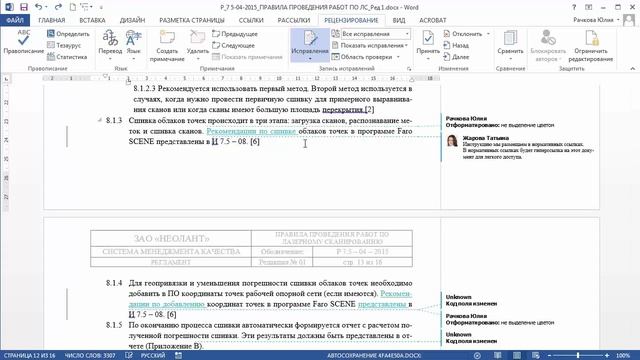The image size is (640, 360).
Task: Switch to Read Mode view
Action: pos(498,356)
